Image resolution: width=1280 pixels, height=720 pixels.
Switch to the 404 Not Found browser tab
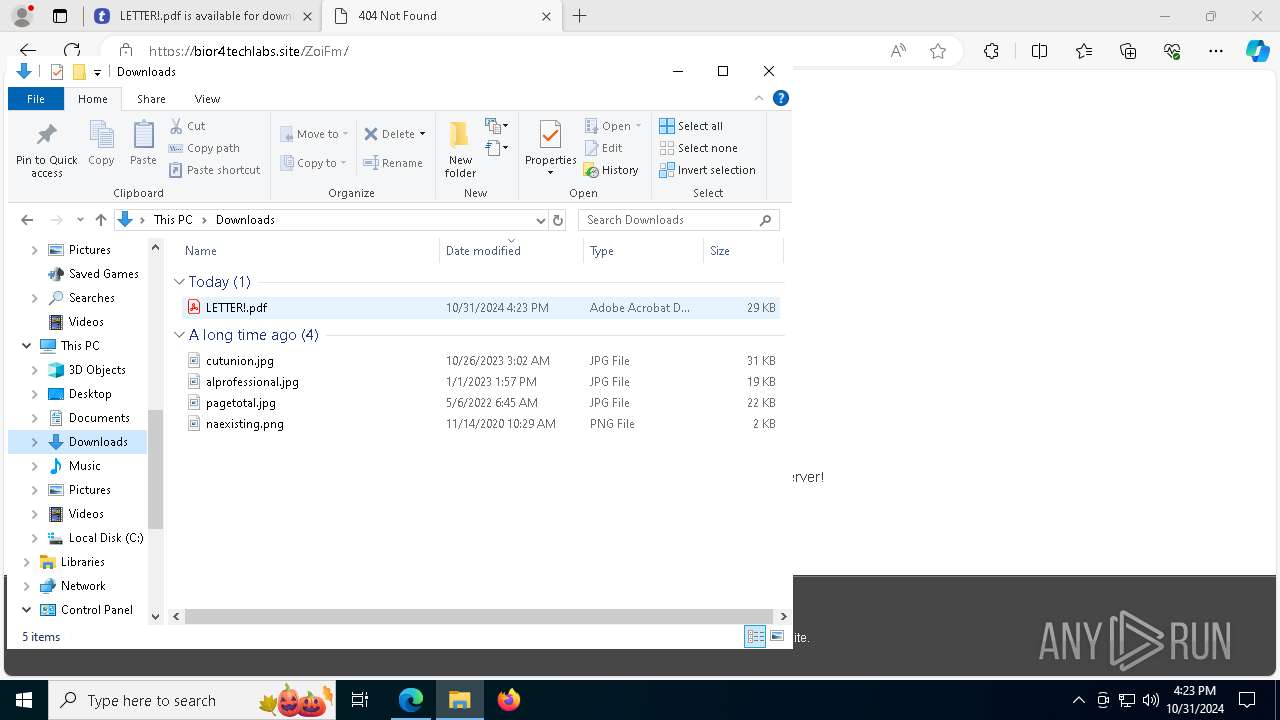click(442, 16)
